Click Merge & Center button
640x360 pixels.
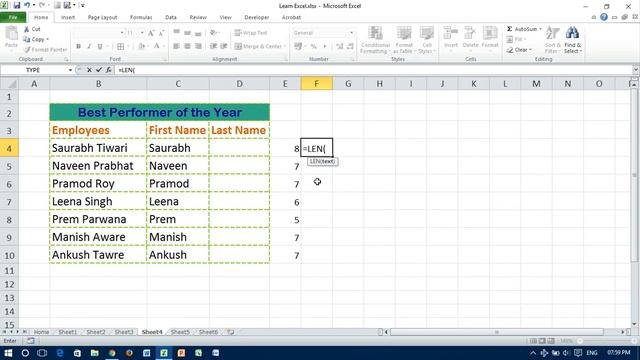pos(258,47)
